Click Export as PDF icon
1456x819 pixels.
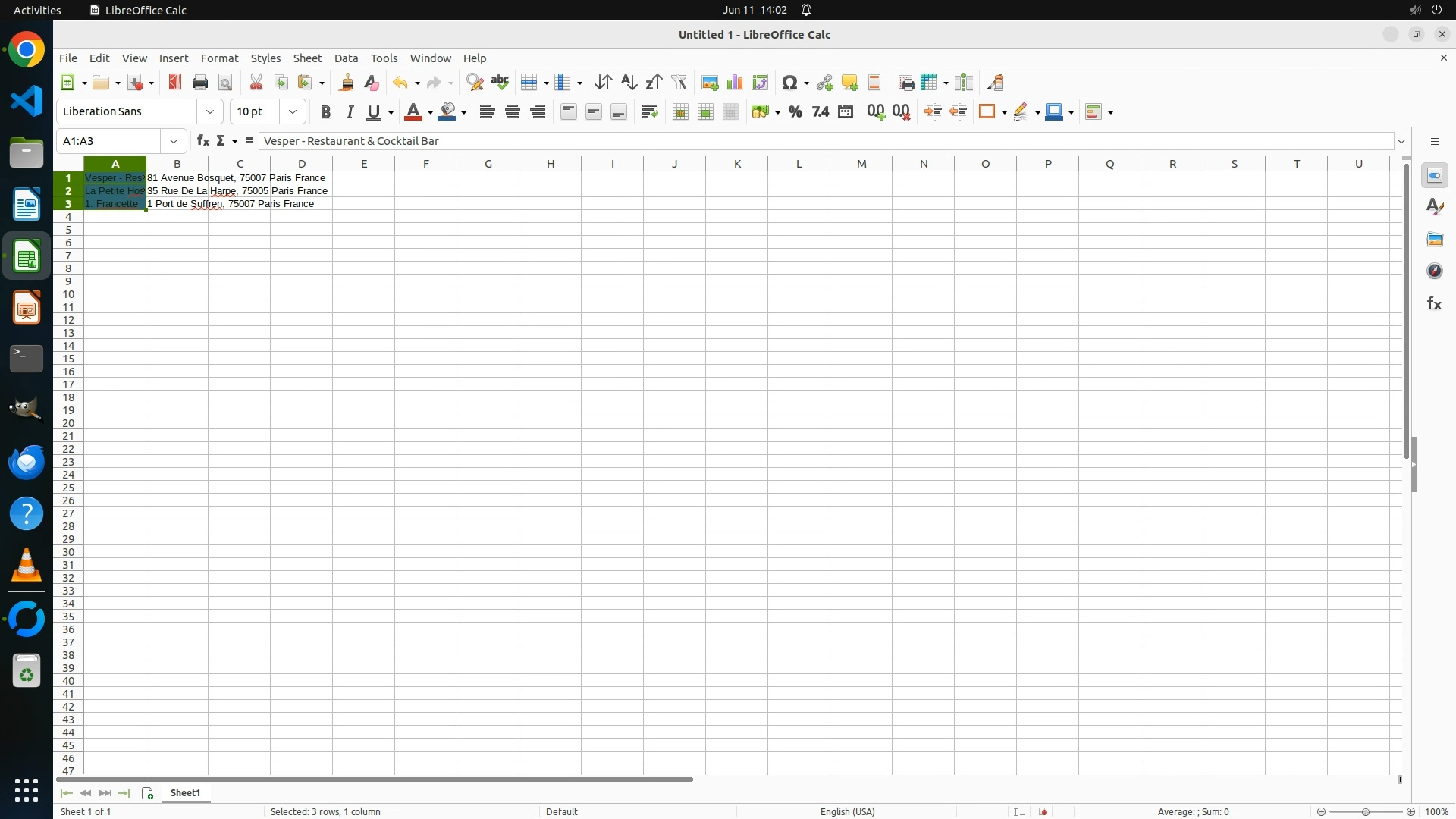pyautogui.click(x=175, y=83)
